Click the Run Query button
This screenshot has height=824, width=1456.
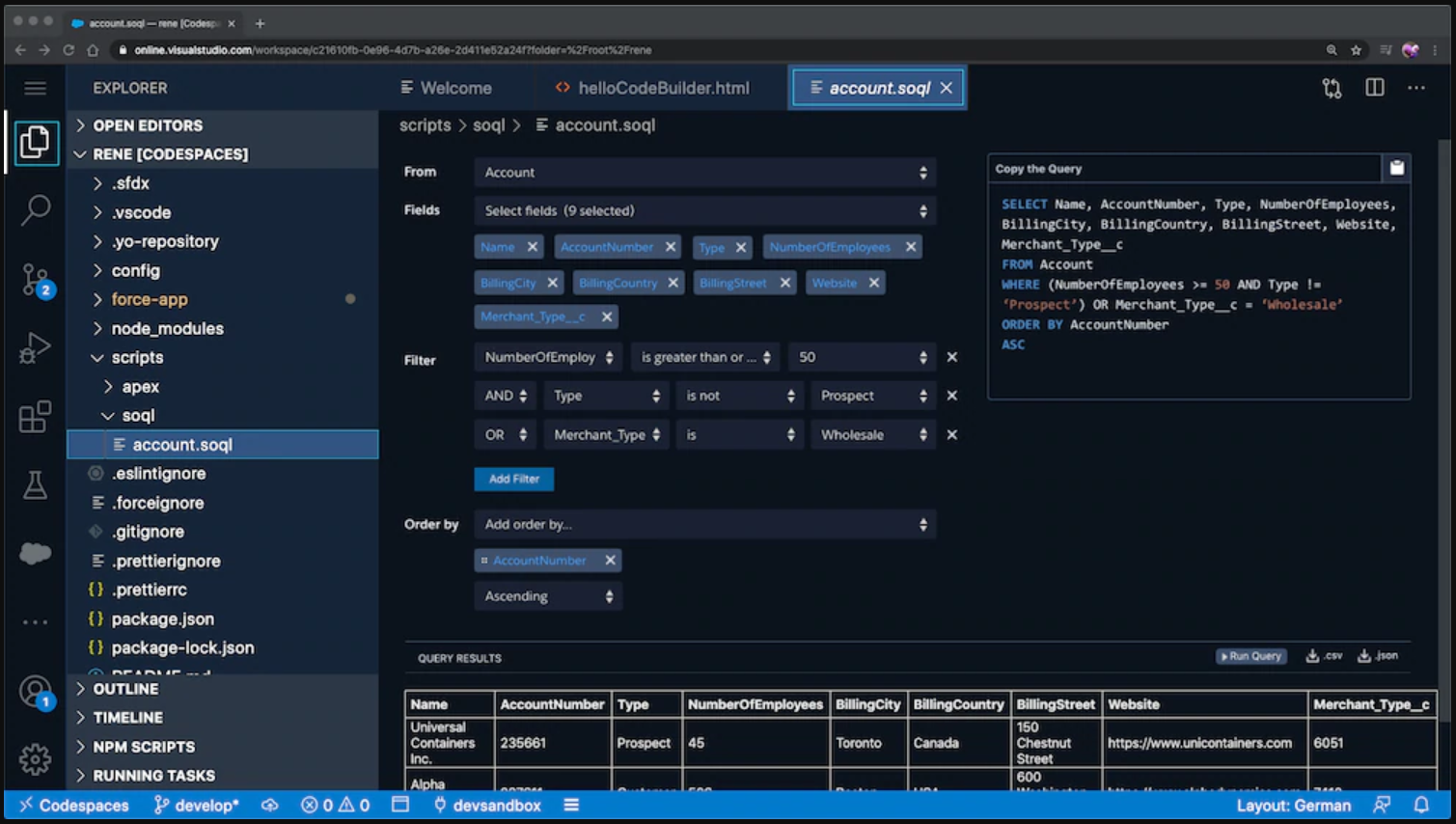1250,656
